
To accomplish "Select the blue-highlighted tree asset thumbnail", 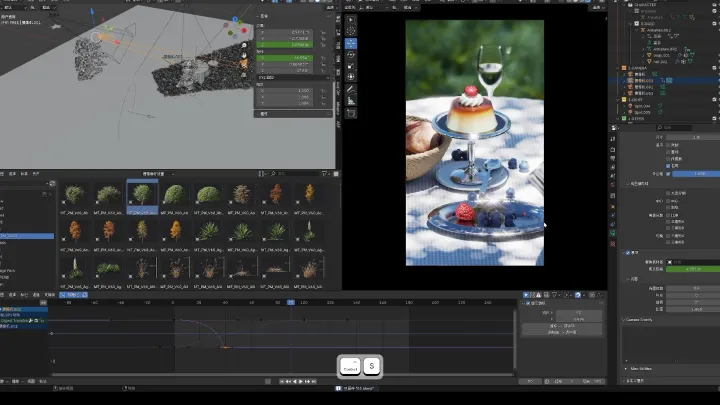I will tap(142, 197).
